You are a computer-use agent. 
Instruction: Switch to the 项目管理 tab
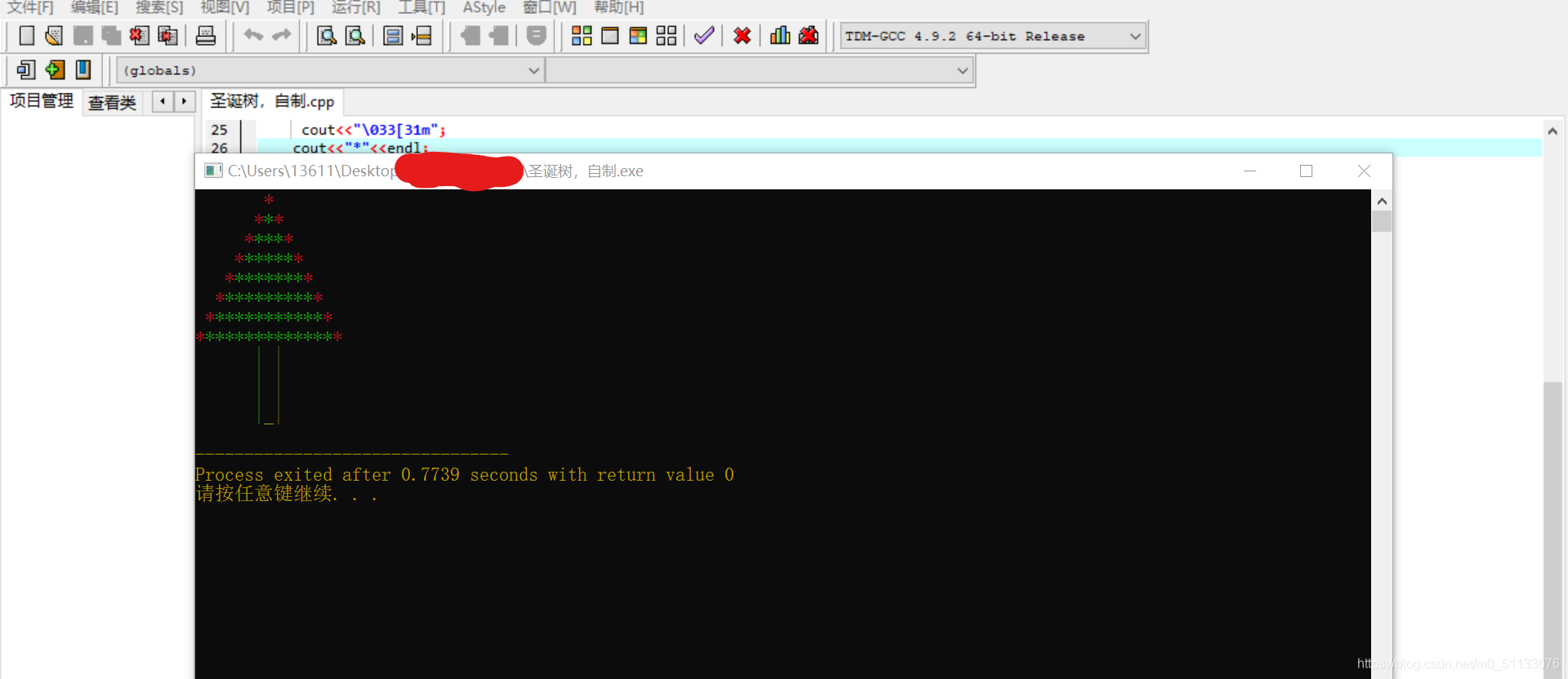tap(42, 101)
